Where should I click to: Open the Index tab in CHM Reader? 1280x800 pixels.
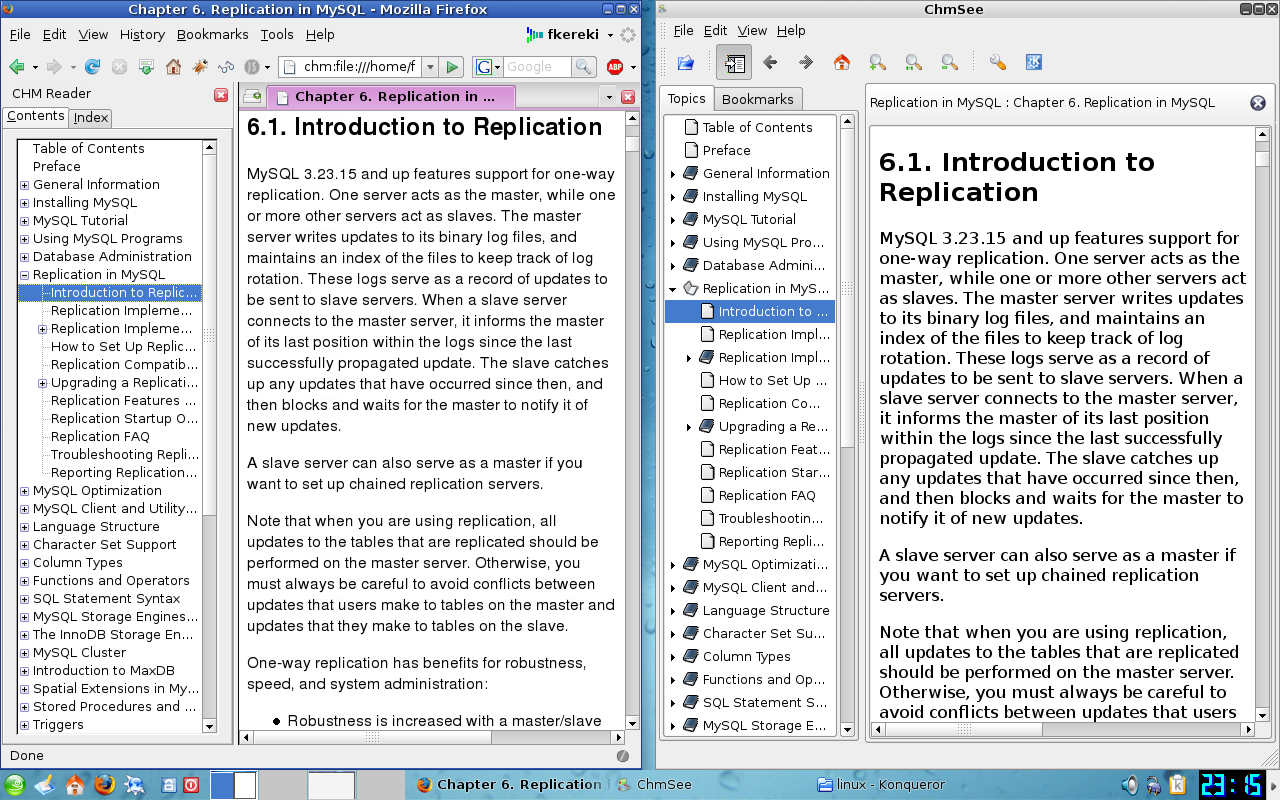91,117
